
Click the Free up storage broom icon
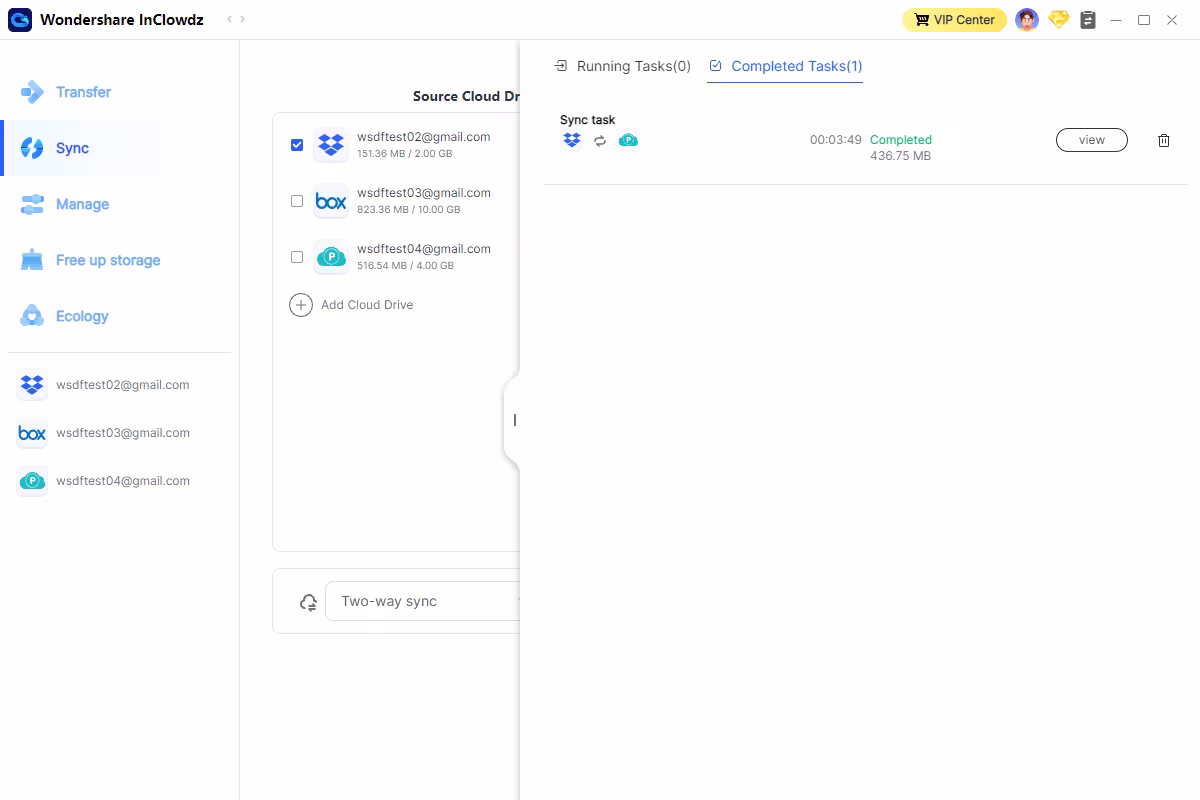[32, 260]
